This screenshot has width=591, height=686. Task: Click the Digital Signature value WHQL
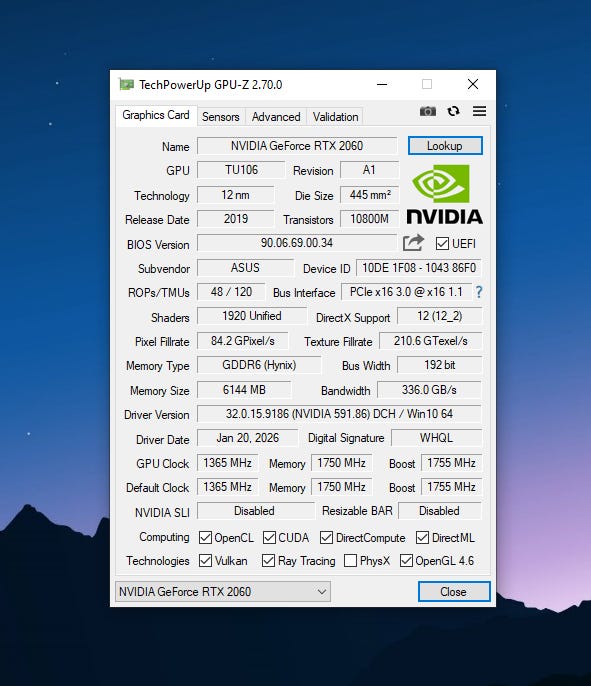[x=437, y=438]
